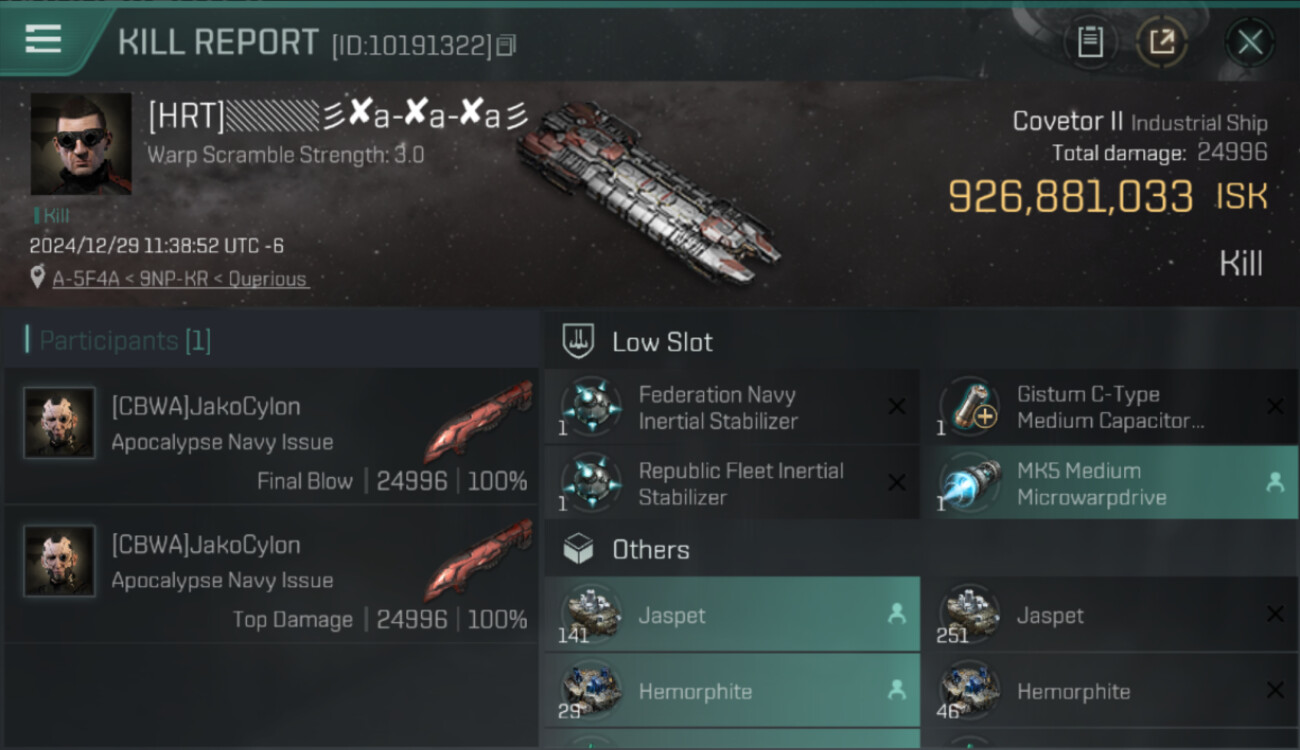
Task: Select the dropped Jaspet 141 stack
Action: pyautogui.click(x=731, y=615)
